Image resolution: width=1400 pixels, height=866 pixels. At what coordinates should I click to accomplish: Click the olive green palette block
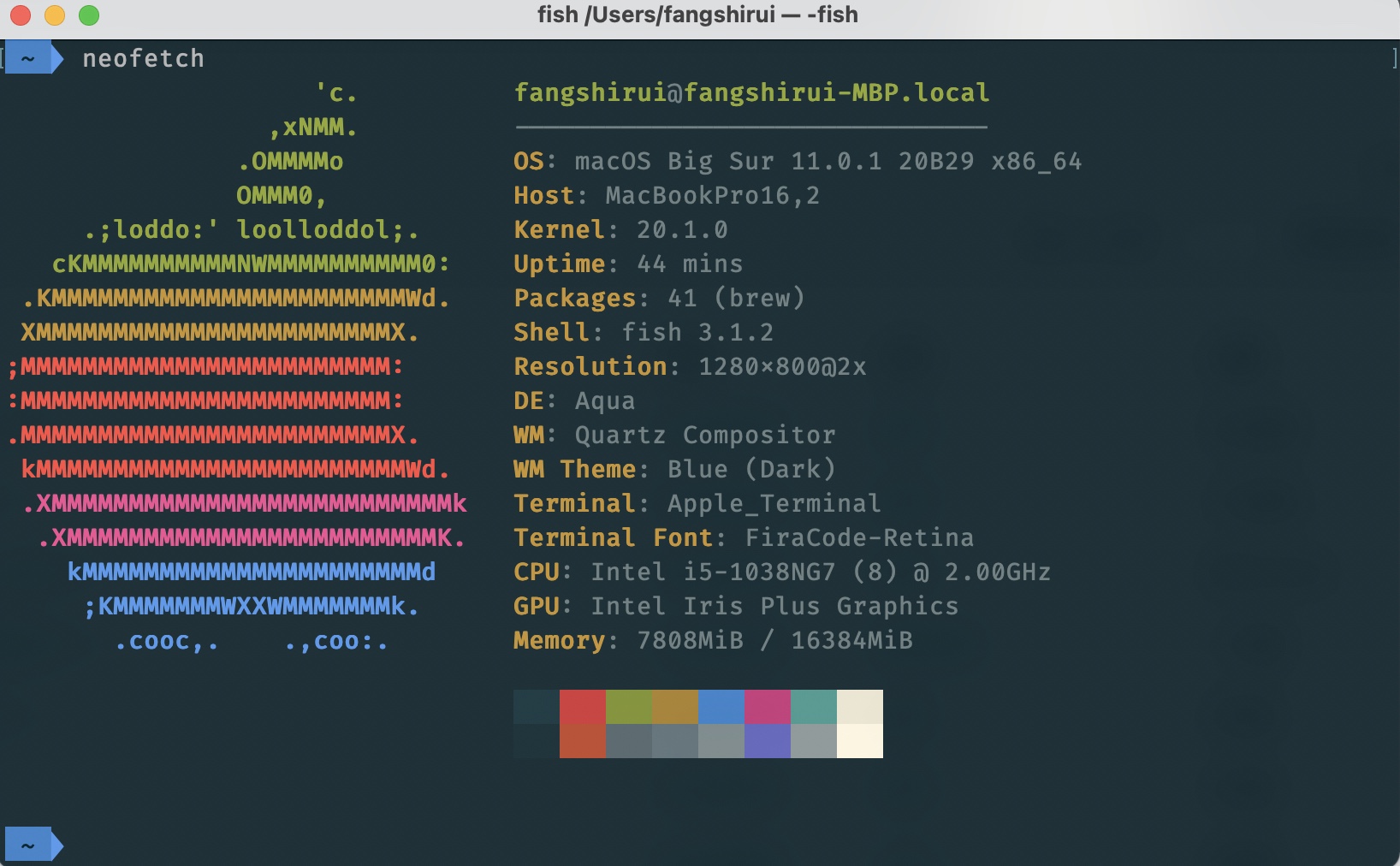tap(629, 707)
